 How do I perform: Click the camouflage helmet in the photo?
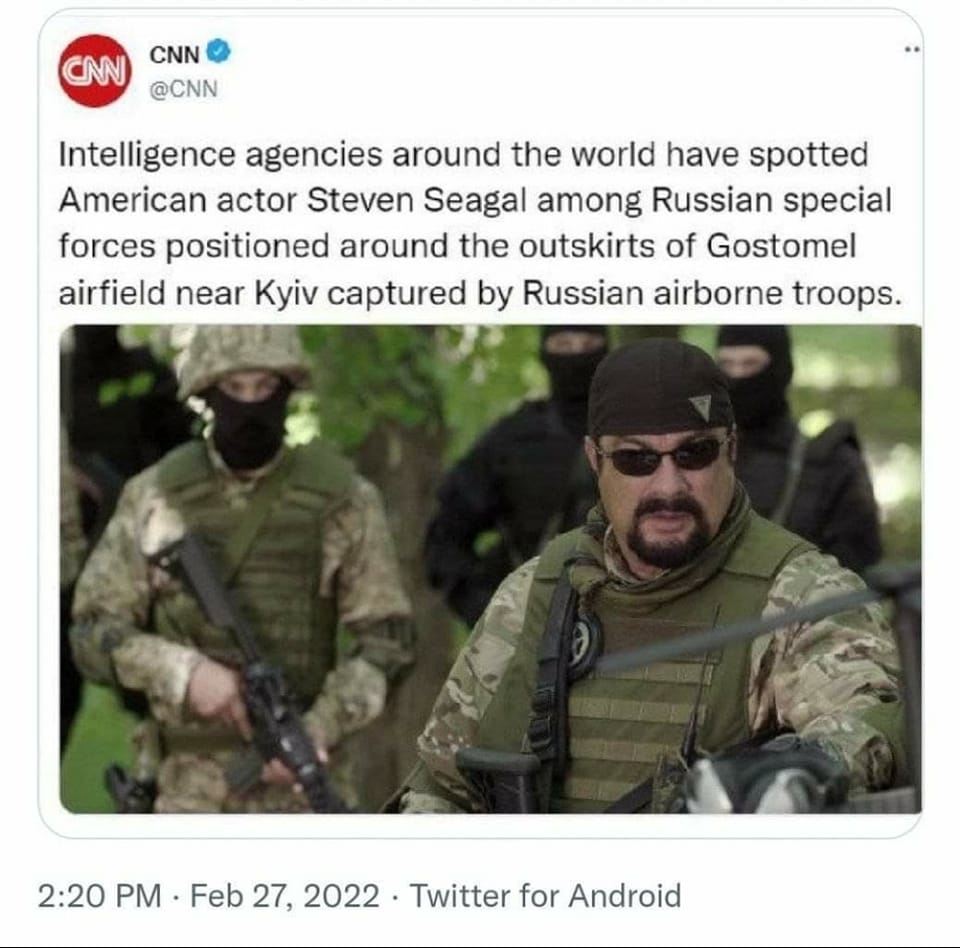coord(243,356)
